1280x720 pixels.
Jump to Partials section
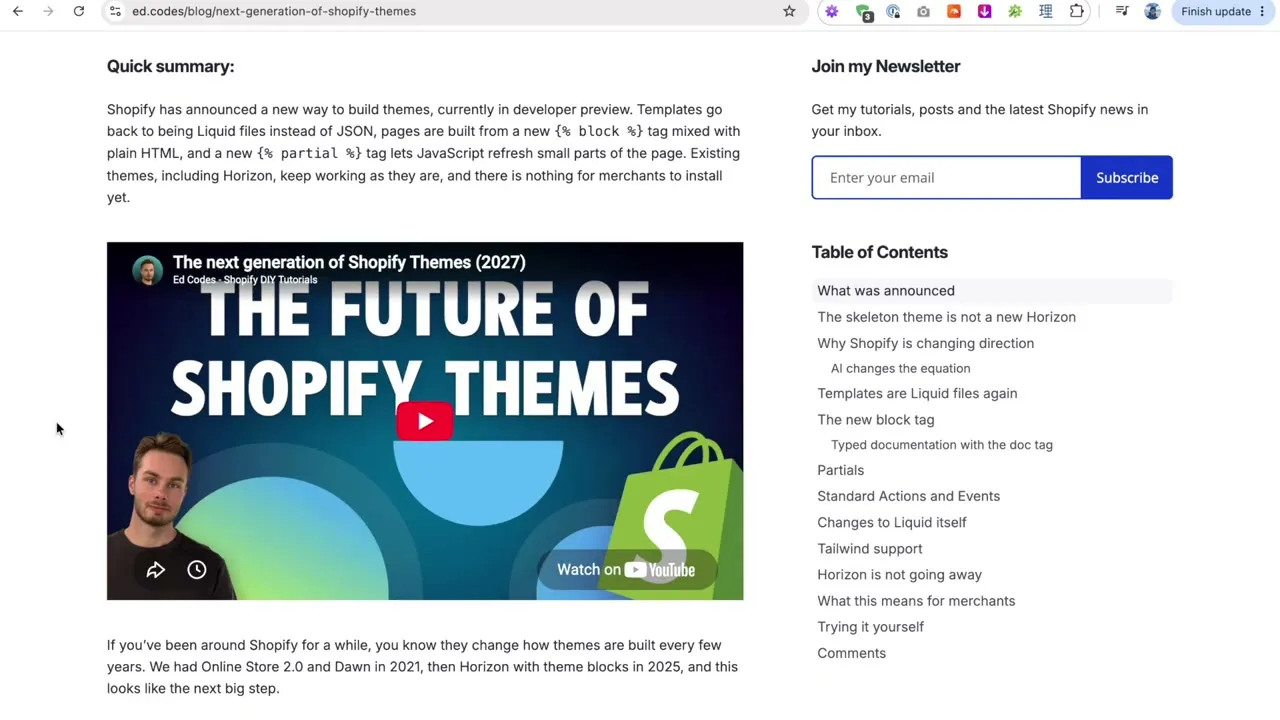coord(840,470)
